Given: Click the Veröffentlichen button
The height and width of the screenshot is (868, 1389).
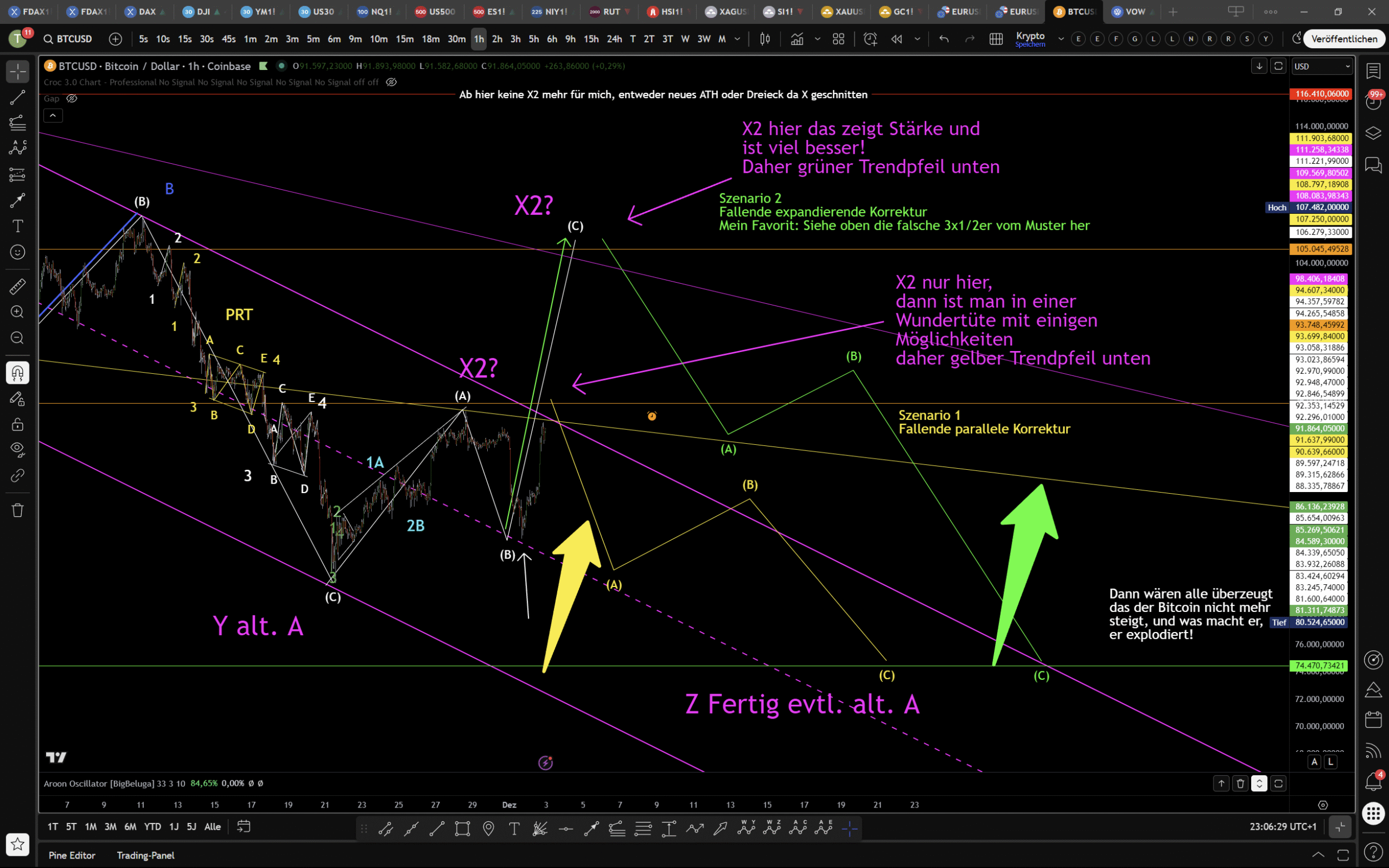Looking at the screenshot, I should (1343, 39).
